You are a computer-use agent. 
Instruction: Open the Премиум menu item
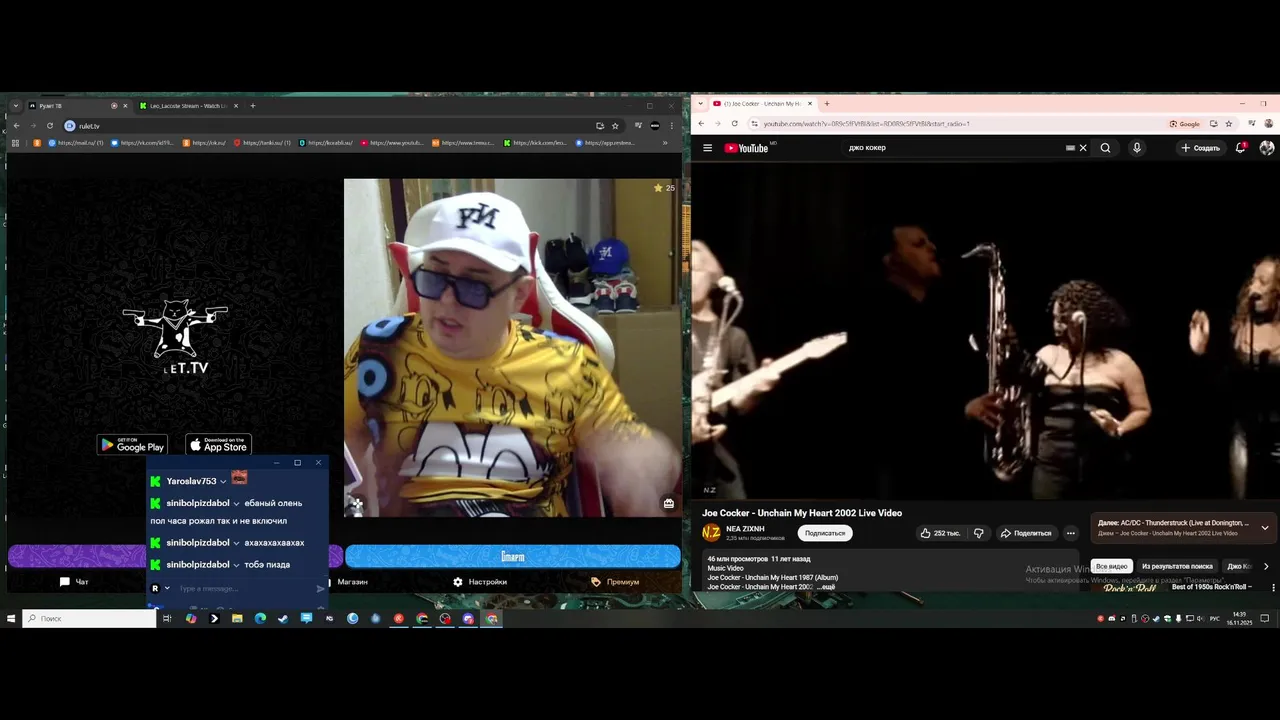[x=615, y=582]
